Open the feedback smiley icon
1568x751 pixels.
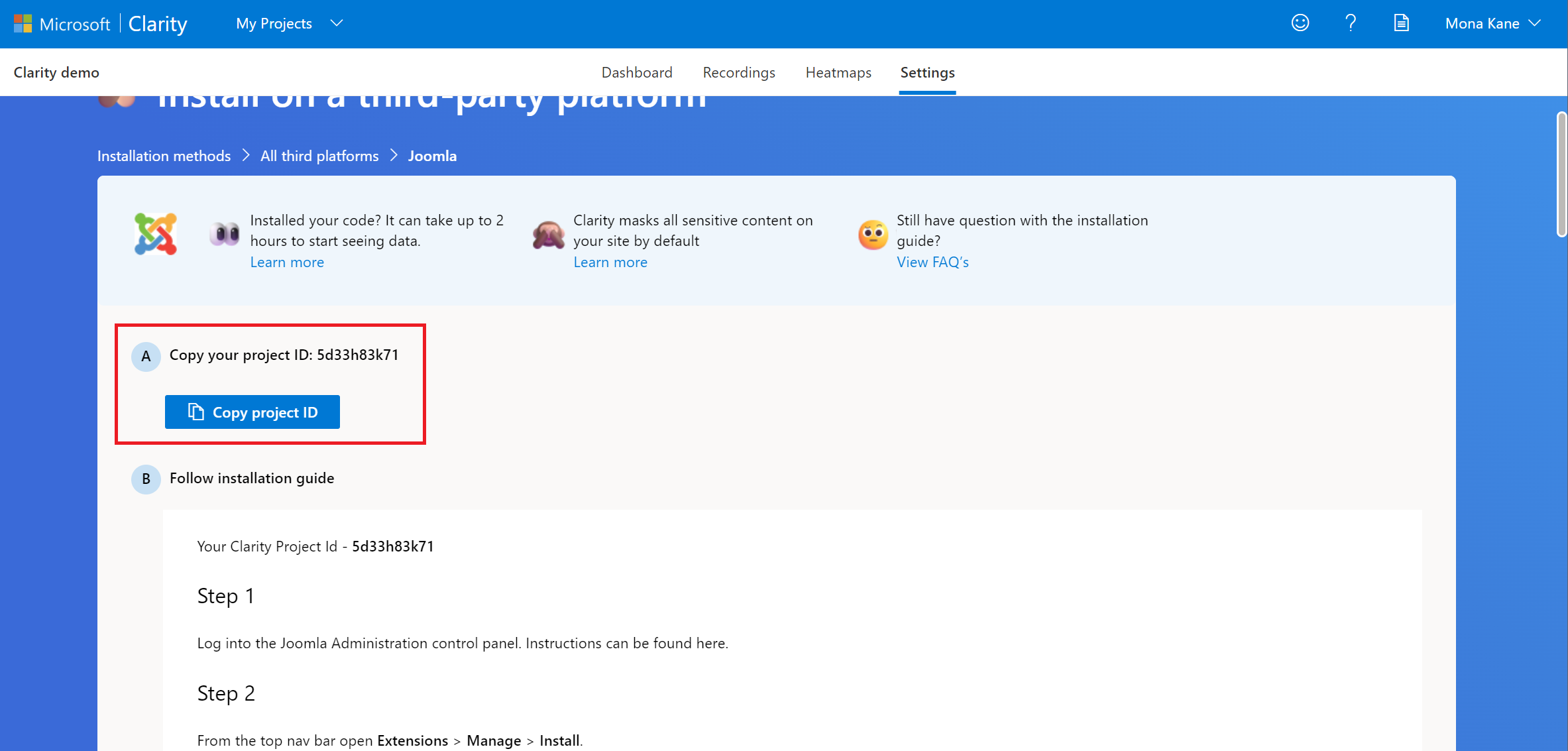tap(1300, 23)
